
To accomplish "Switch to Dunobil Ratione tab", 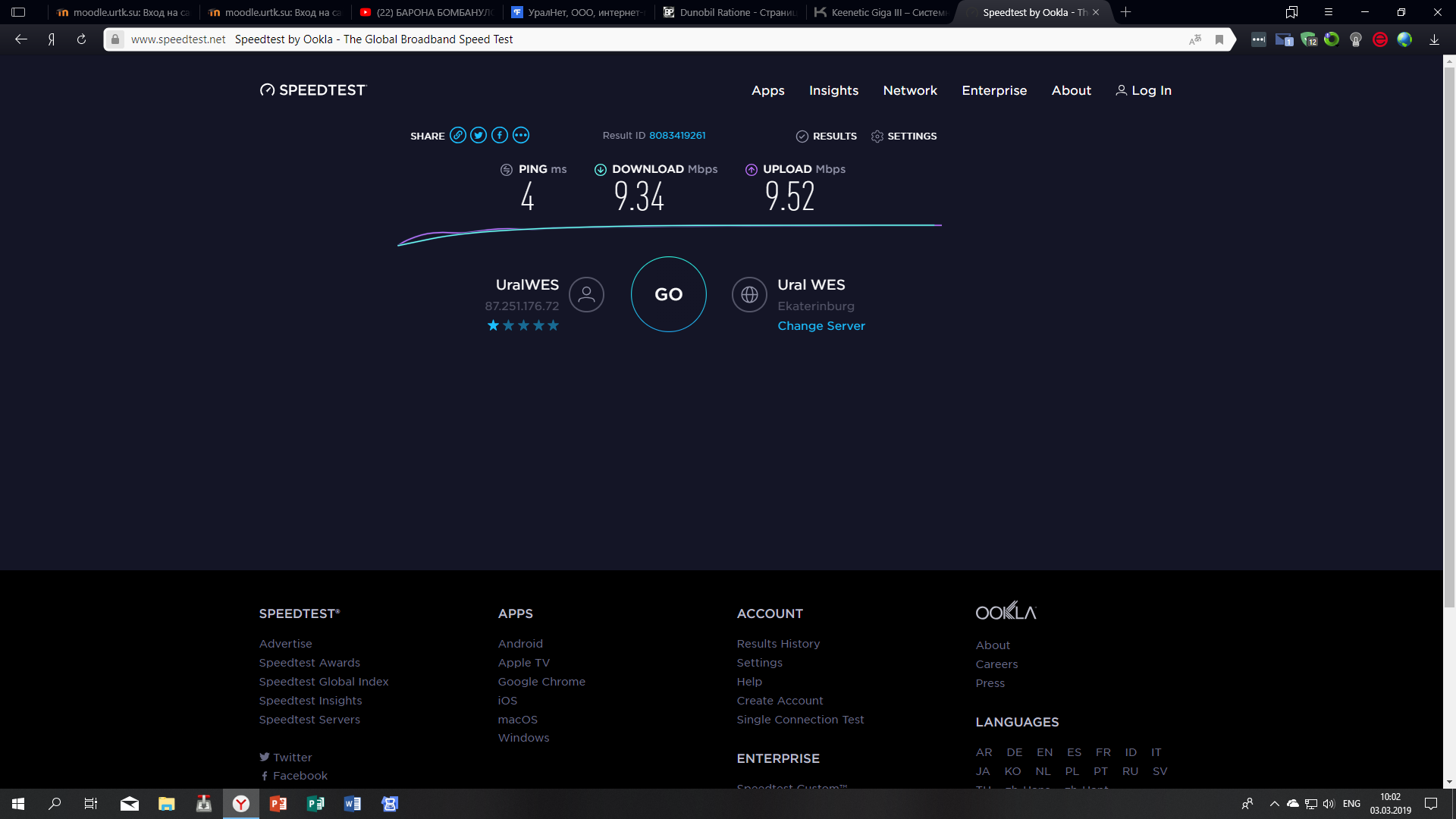I will pos(730,12).
